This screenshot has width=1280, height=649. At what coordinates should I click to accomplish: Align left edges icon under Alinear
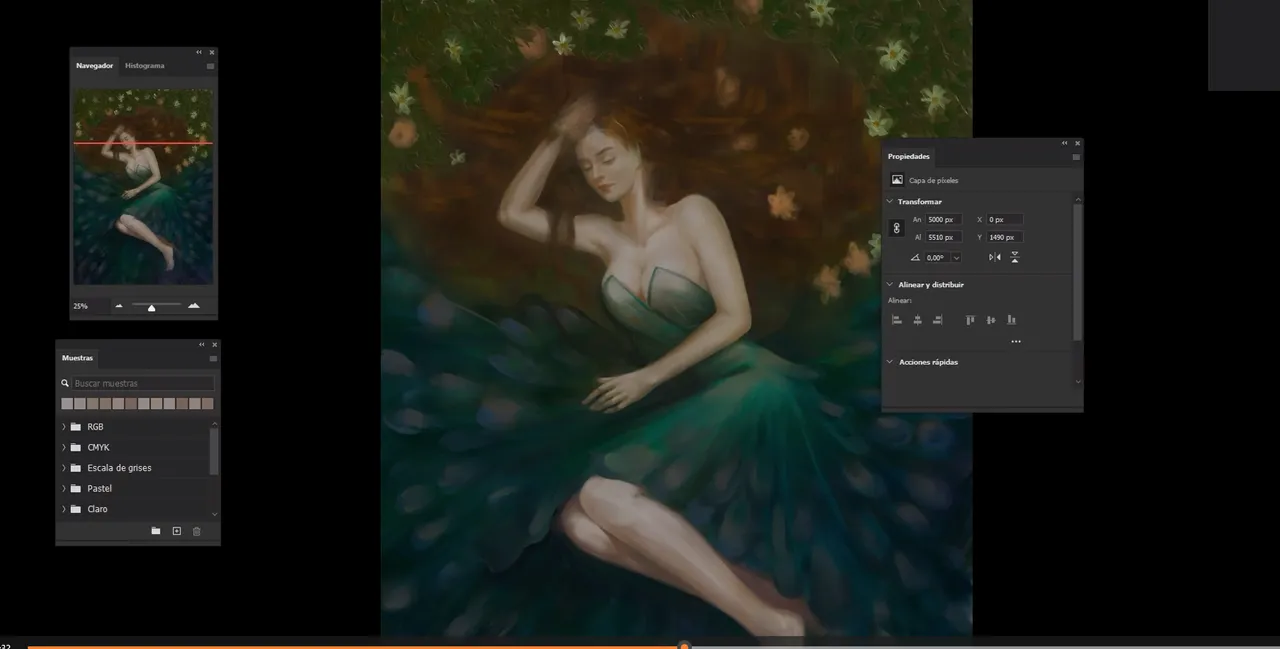coord(897,320)
